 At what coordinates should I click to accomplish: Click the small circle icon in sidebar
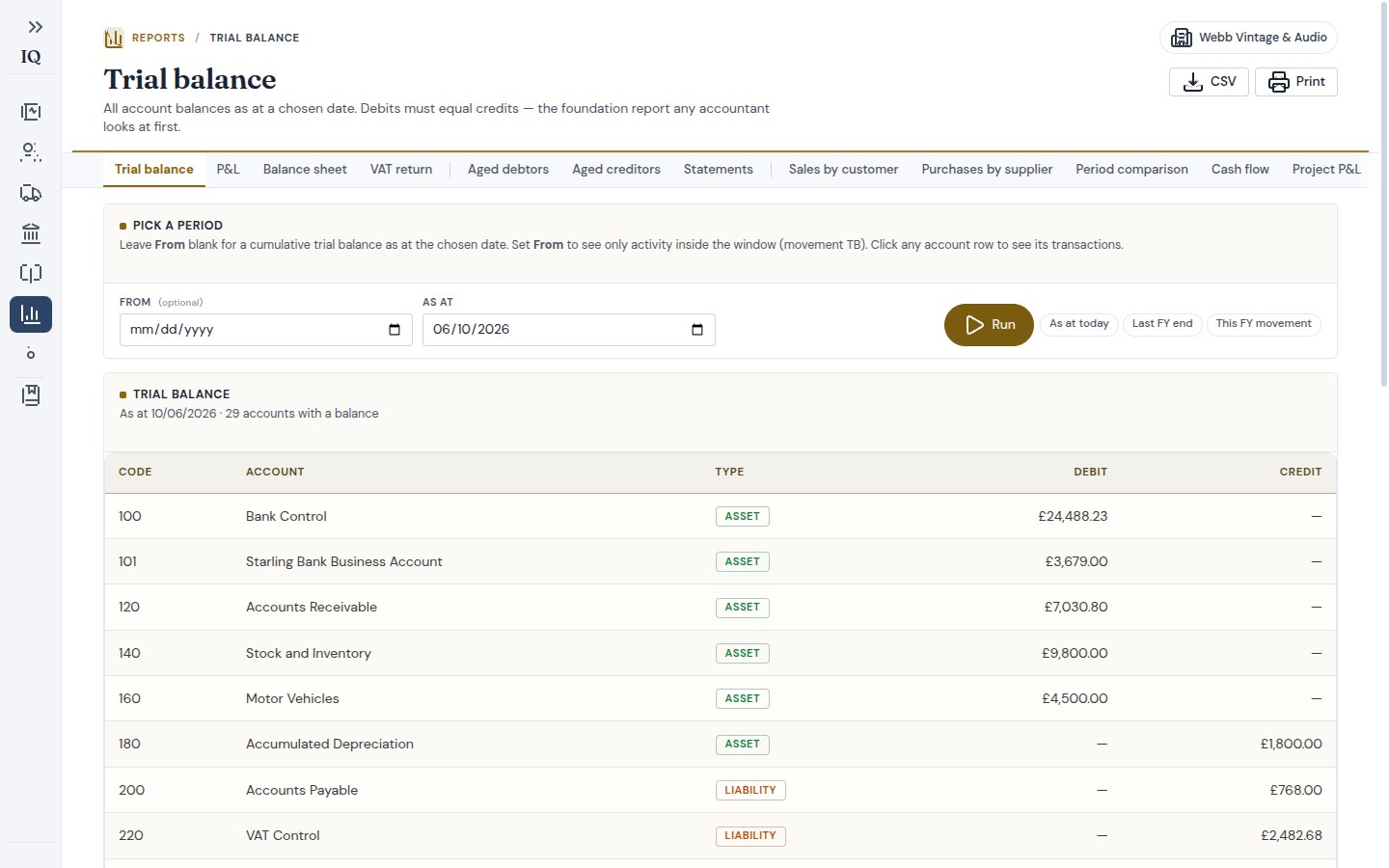click(31, 354)
